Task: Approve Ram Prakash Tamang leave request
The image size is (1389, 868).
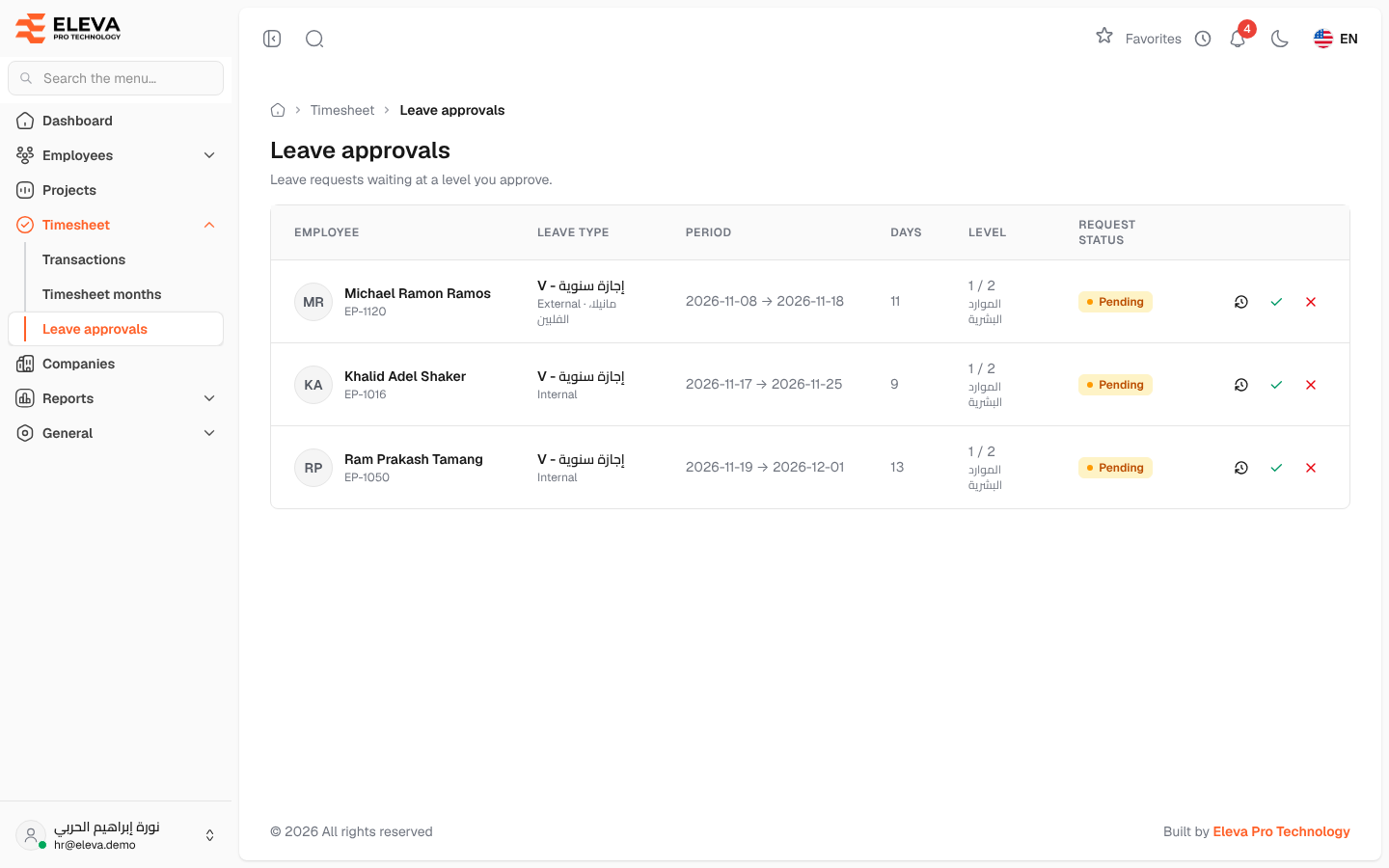Action: tap(1276, 468)
